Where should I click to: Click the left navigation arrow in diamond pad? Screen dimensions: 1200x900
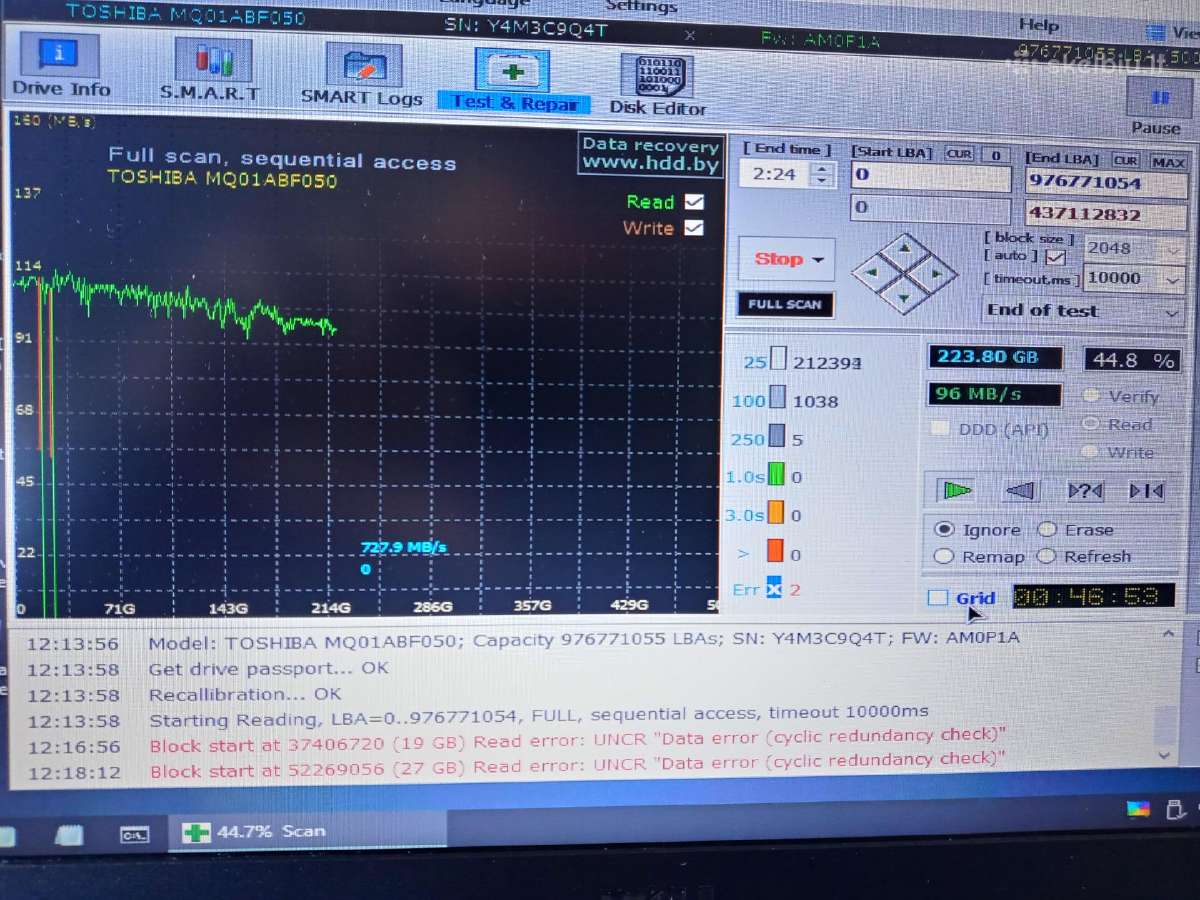[x=871, y=272]
